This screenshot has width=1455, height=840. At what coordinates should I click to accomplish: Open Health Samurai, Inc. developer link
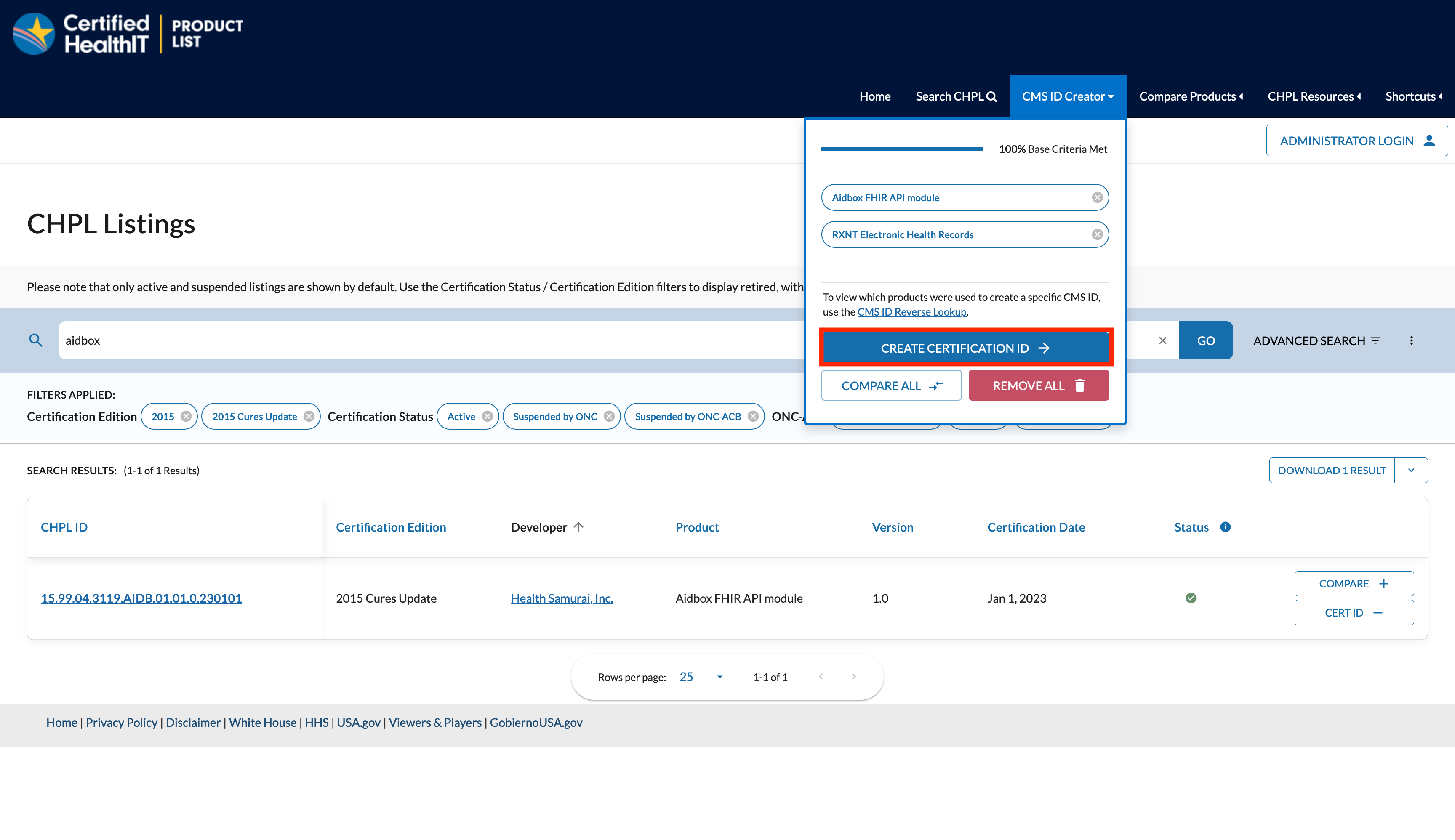pyautogui.click(x=562, y=598)
